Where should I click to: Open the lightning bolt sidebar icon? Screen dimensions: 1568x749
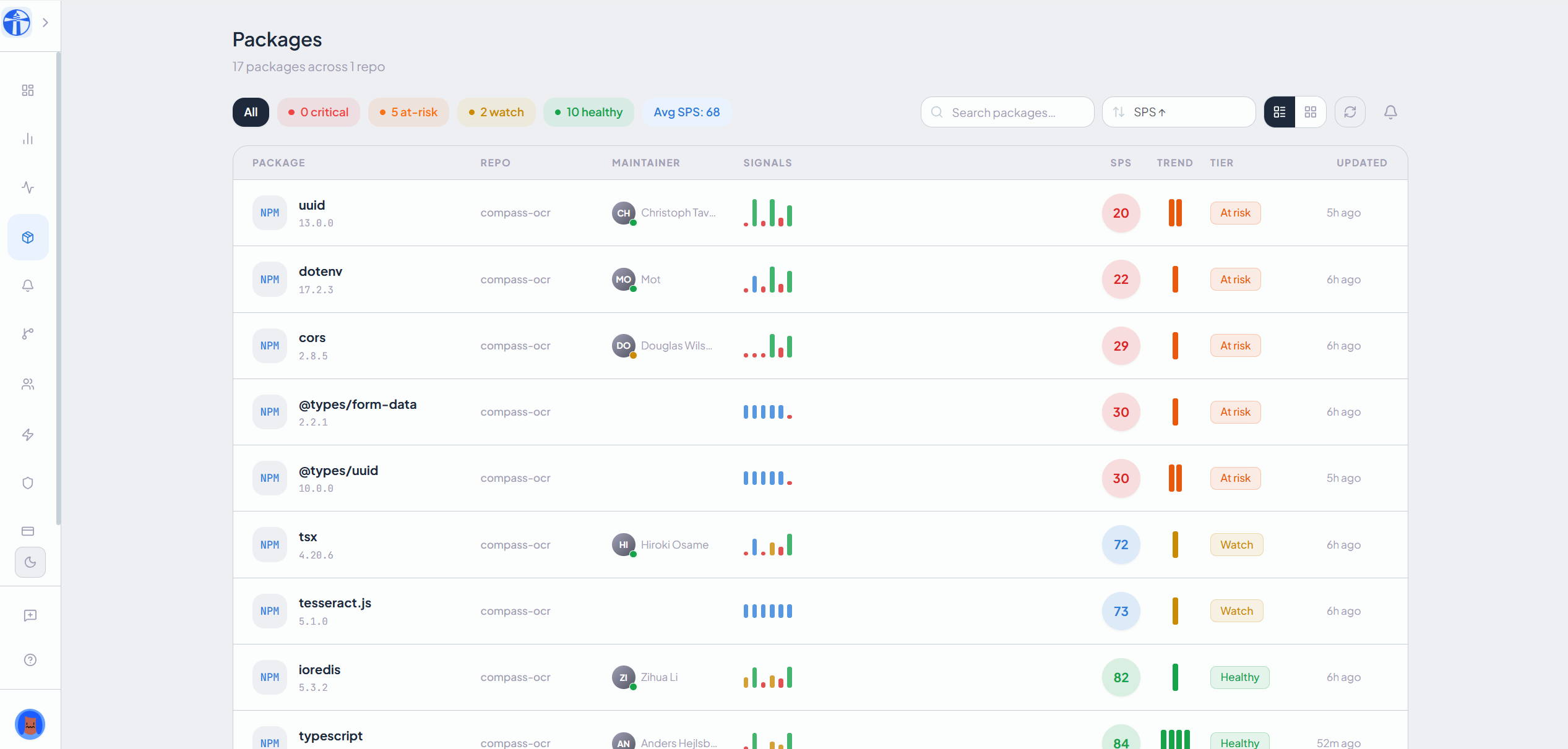[x=28, y=435]
